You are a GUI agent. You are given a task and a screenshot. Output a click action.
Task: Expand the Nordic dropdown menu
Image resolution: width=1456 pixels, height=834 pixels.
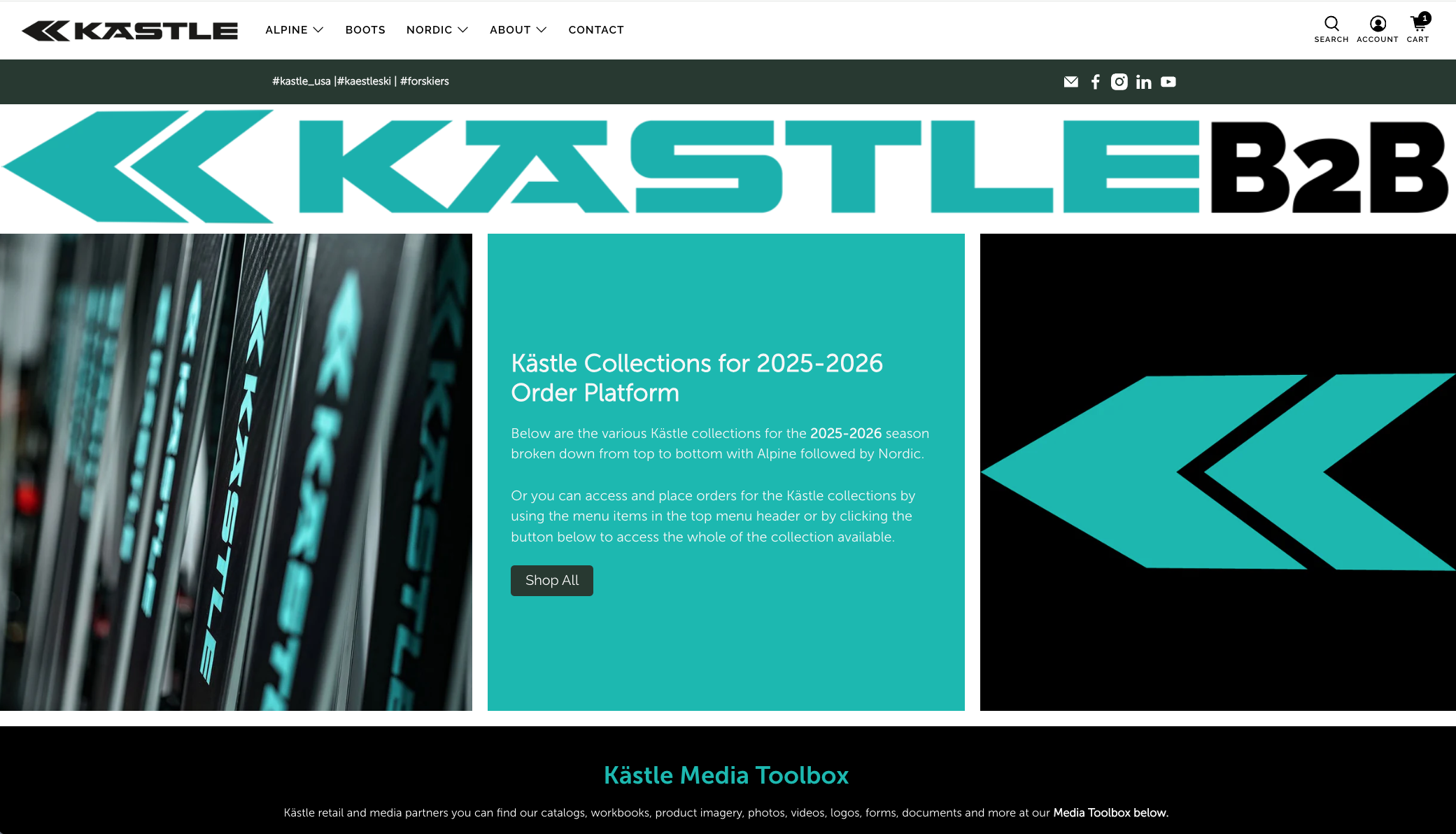[437, 30]
